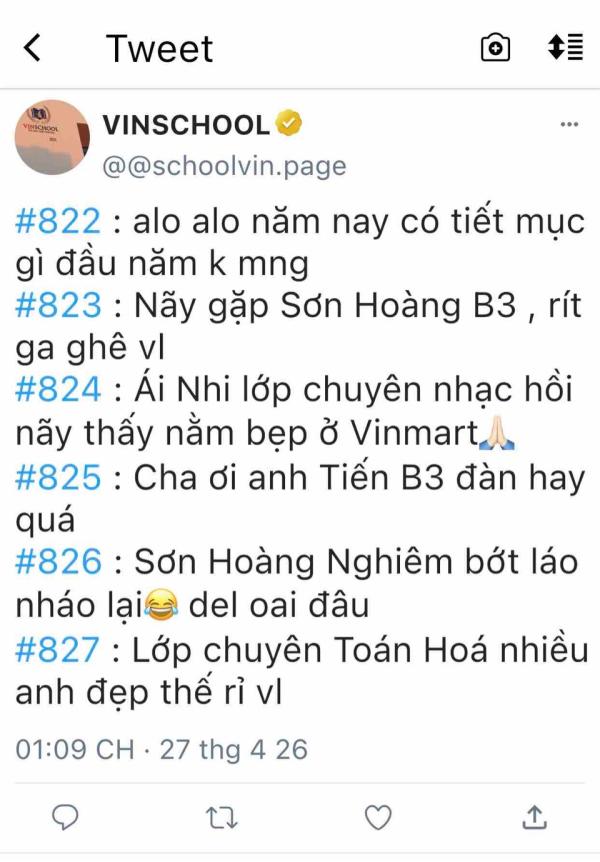Tap the @schoolvin.page handle

tap(224, 167)
